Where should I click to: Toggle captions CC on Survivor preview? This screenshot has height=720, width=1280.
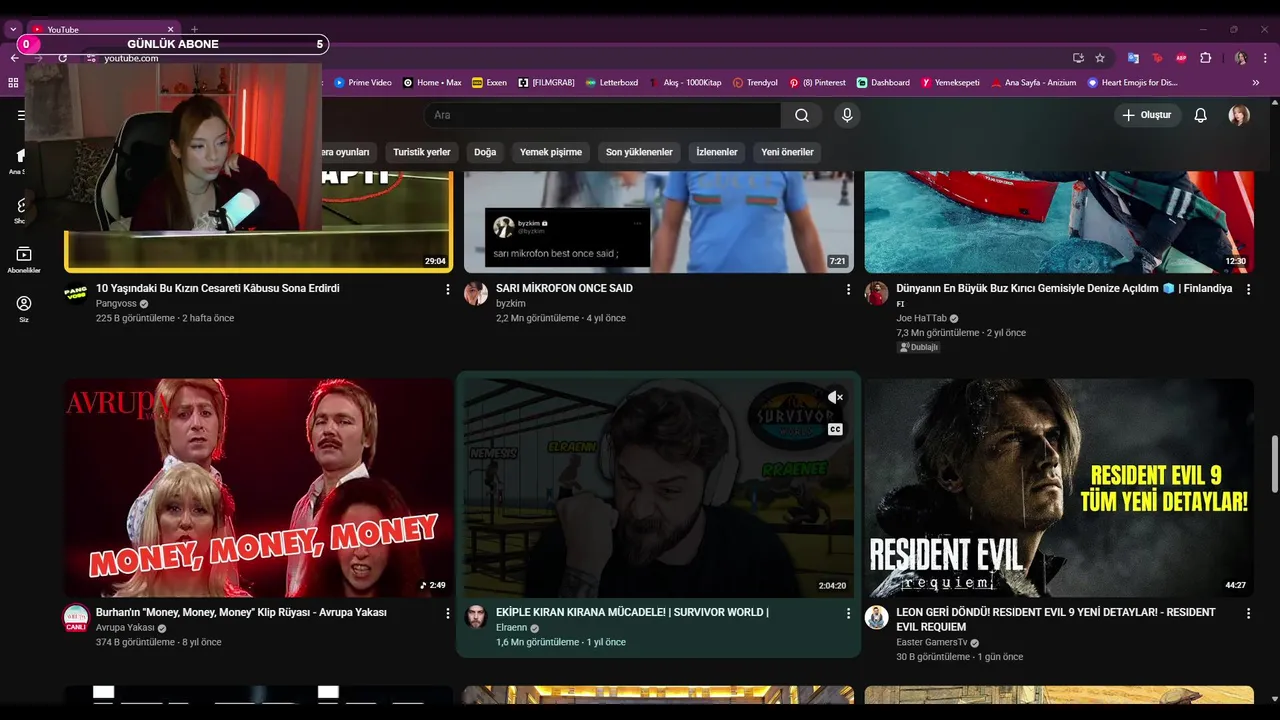pyautogui.click(x=835, y=429)
